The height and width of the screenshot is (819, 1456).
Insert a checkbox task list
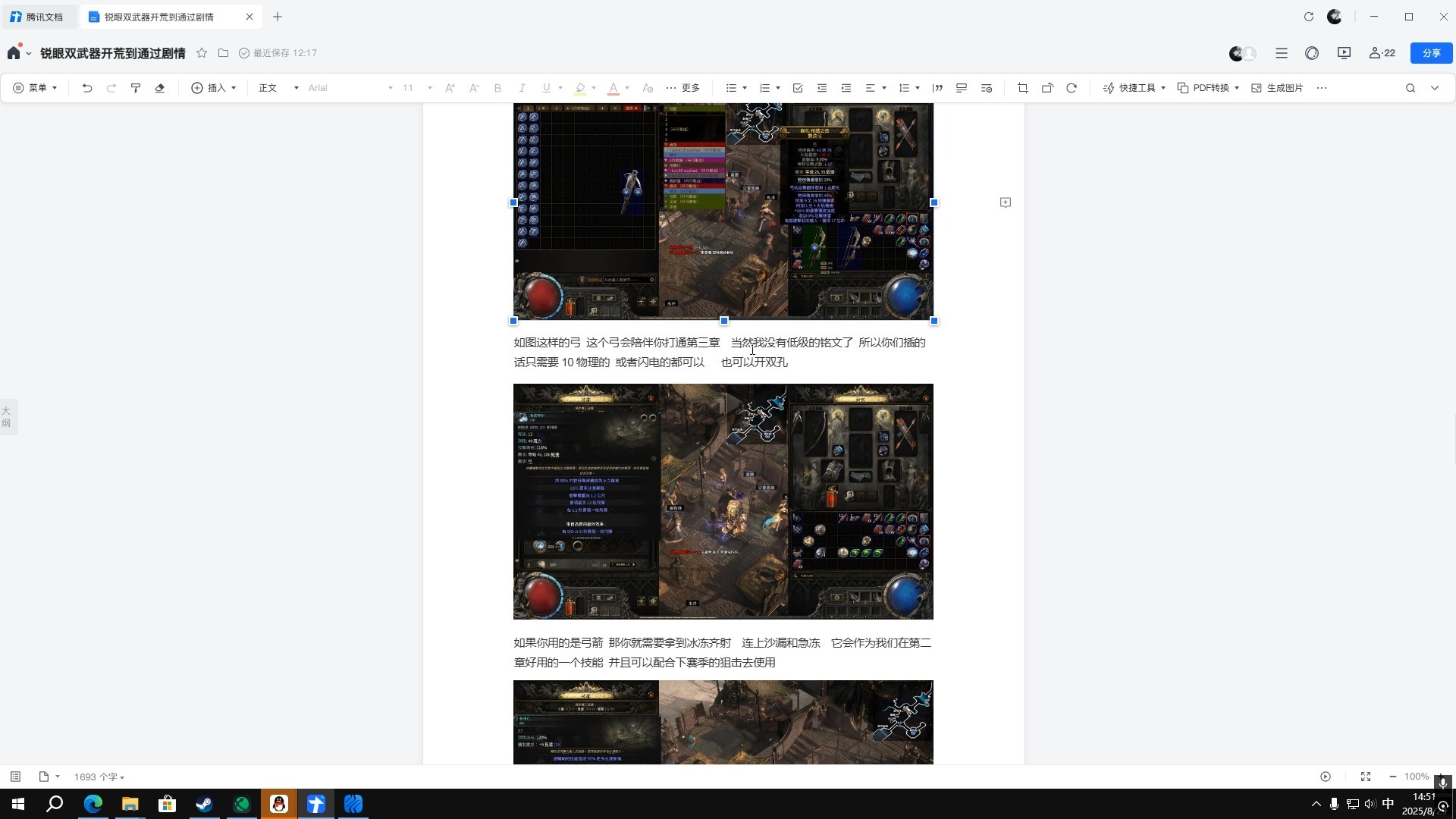tap(798, 88)
